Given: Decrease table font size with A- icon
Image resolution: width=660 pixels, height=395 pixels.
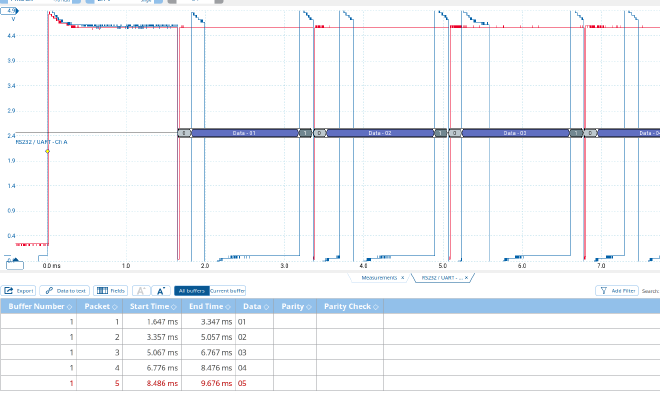Looking at the screenshot, I should [141, 291].
